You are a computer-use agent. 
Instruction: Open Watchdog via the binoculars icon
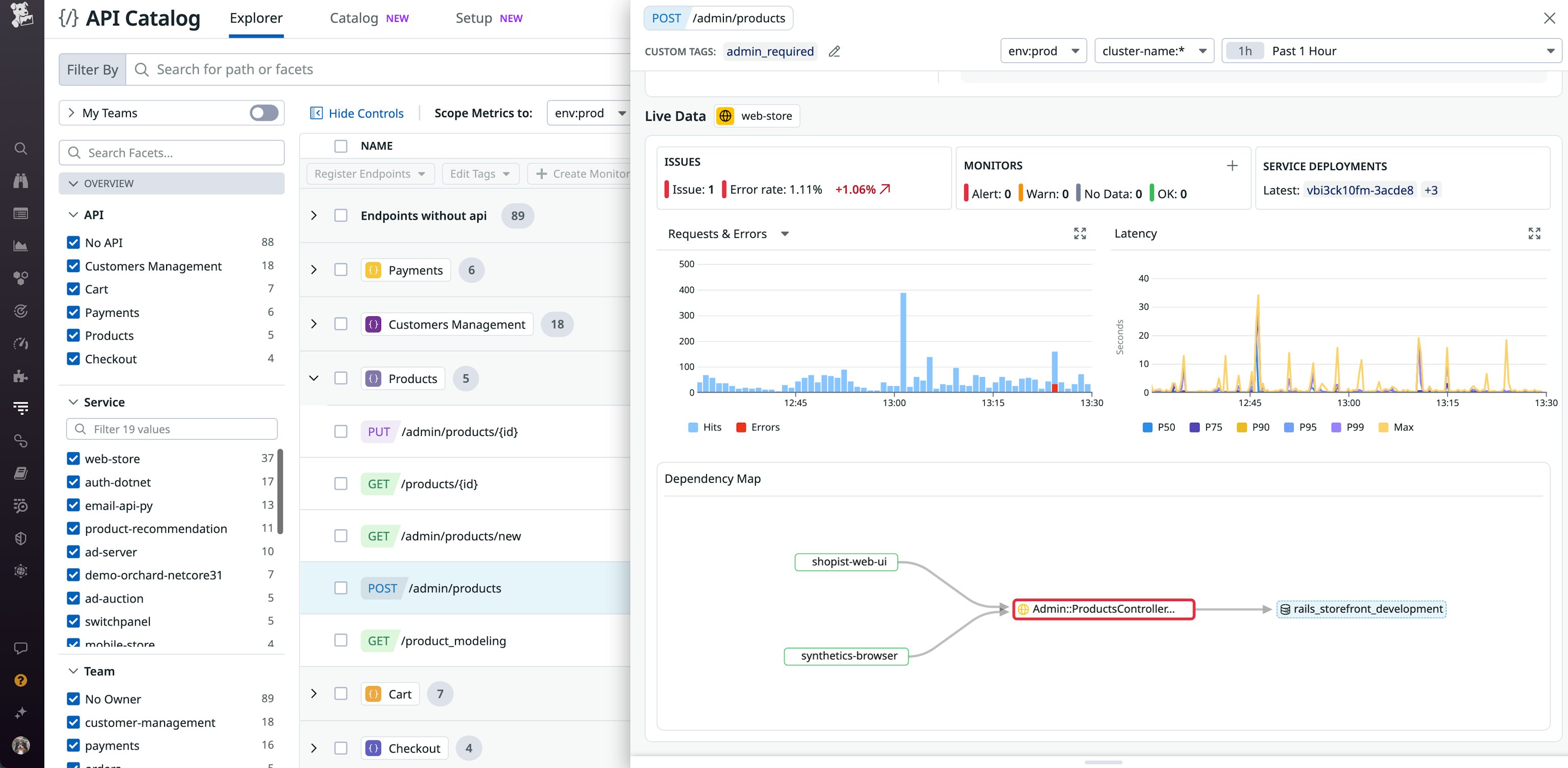pyautogui.click(x=21, y=180)
